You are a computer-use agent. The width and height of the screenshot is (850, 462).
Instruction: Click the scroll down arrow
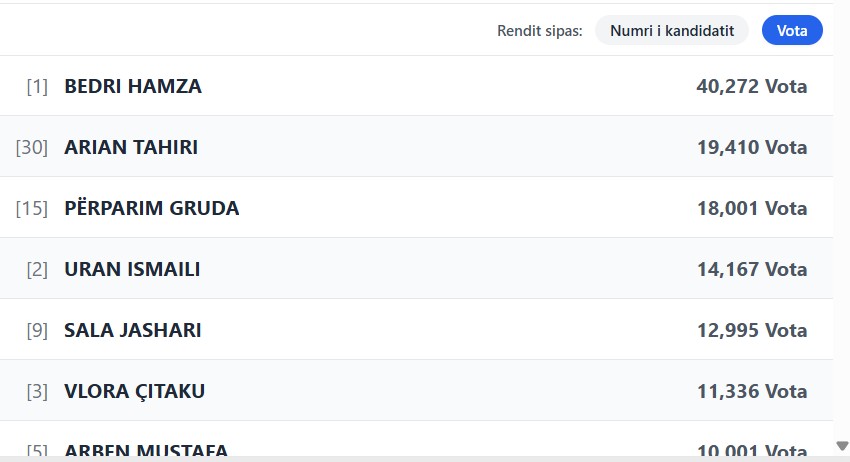[x=841, y=446]
